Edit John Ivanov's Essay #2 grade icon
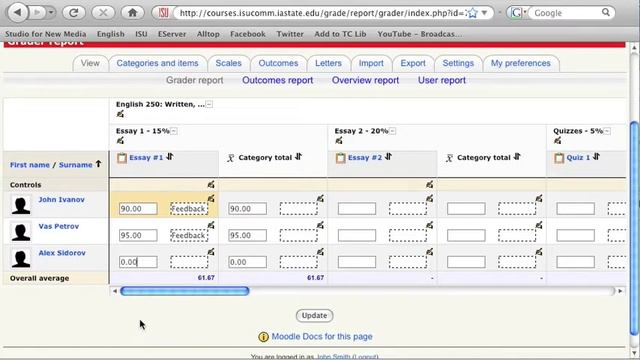This screenshot has width=640, height=360. point(429,198)
